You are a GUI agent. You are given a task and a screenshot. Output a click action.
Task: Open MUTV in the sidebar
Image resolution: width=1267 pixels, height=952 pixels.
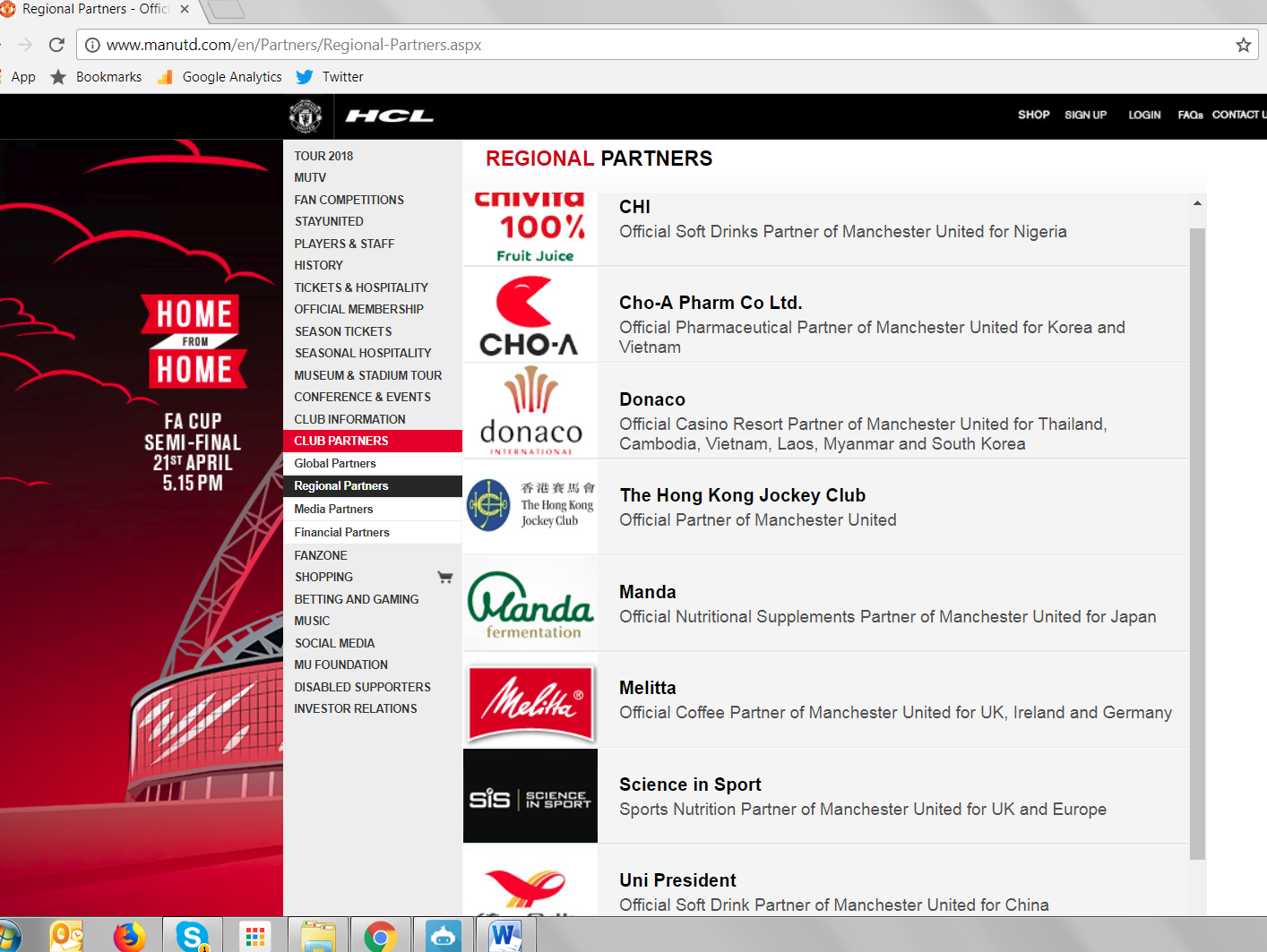click(310, 177)
